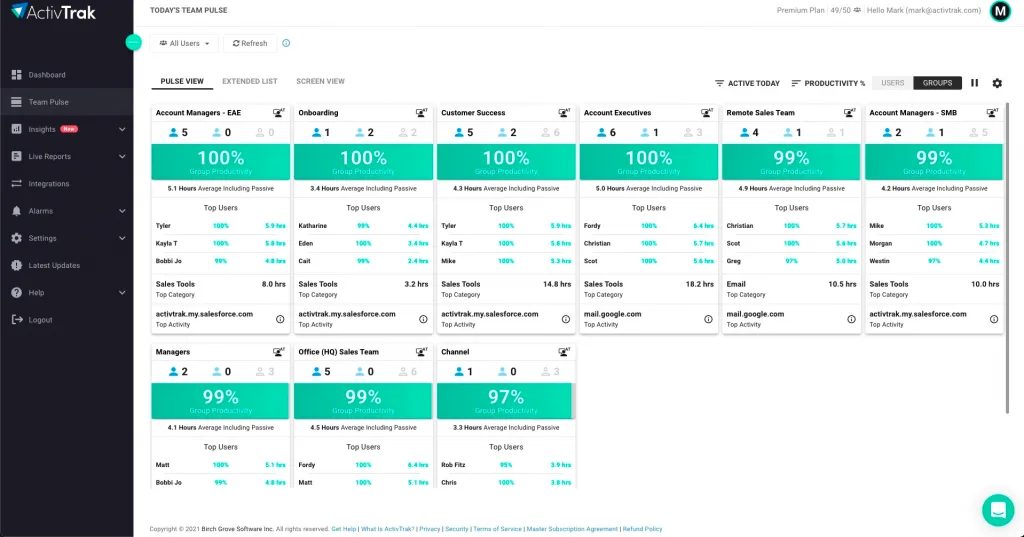Open the M user avatar at top right
Viewport: 1024px width, 537px height.
(1000, 11)
